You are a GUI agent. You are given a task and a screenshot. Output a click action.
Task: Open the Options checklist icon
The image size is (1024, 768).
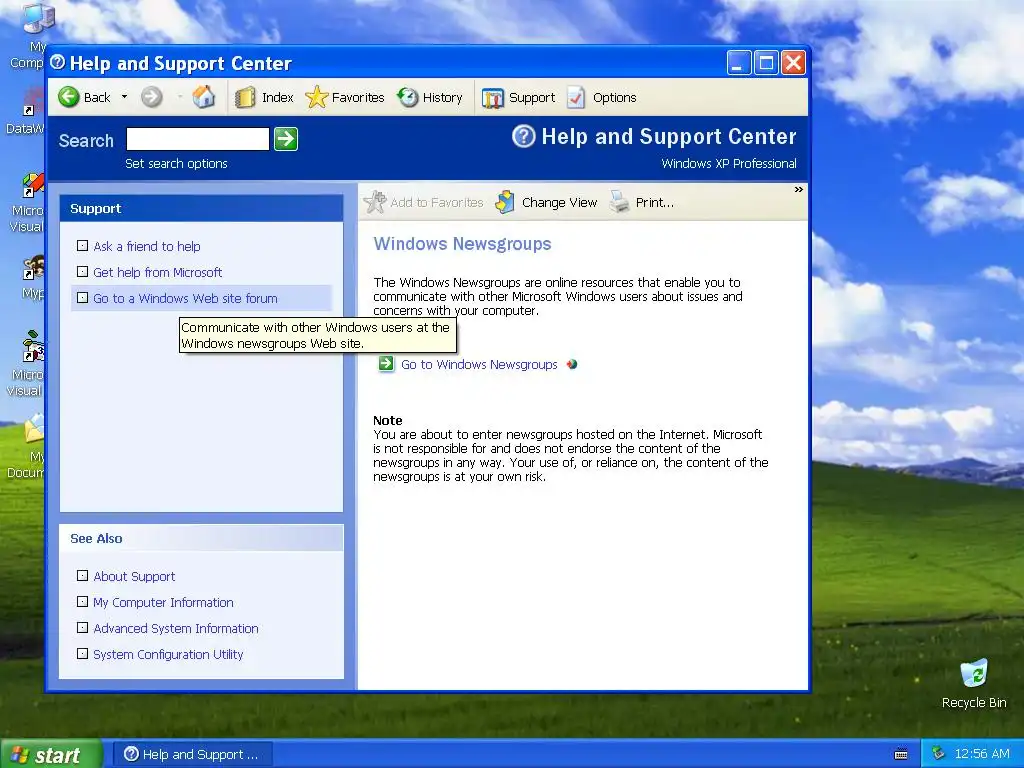coord(576,97)
